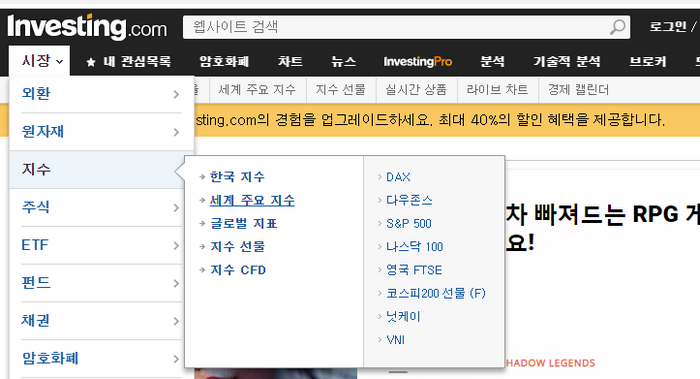Open the 브로커 navigation item

pos(647,61)
